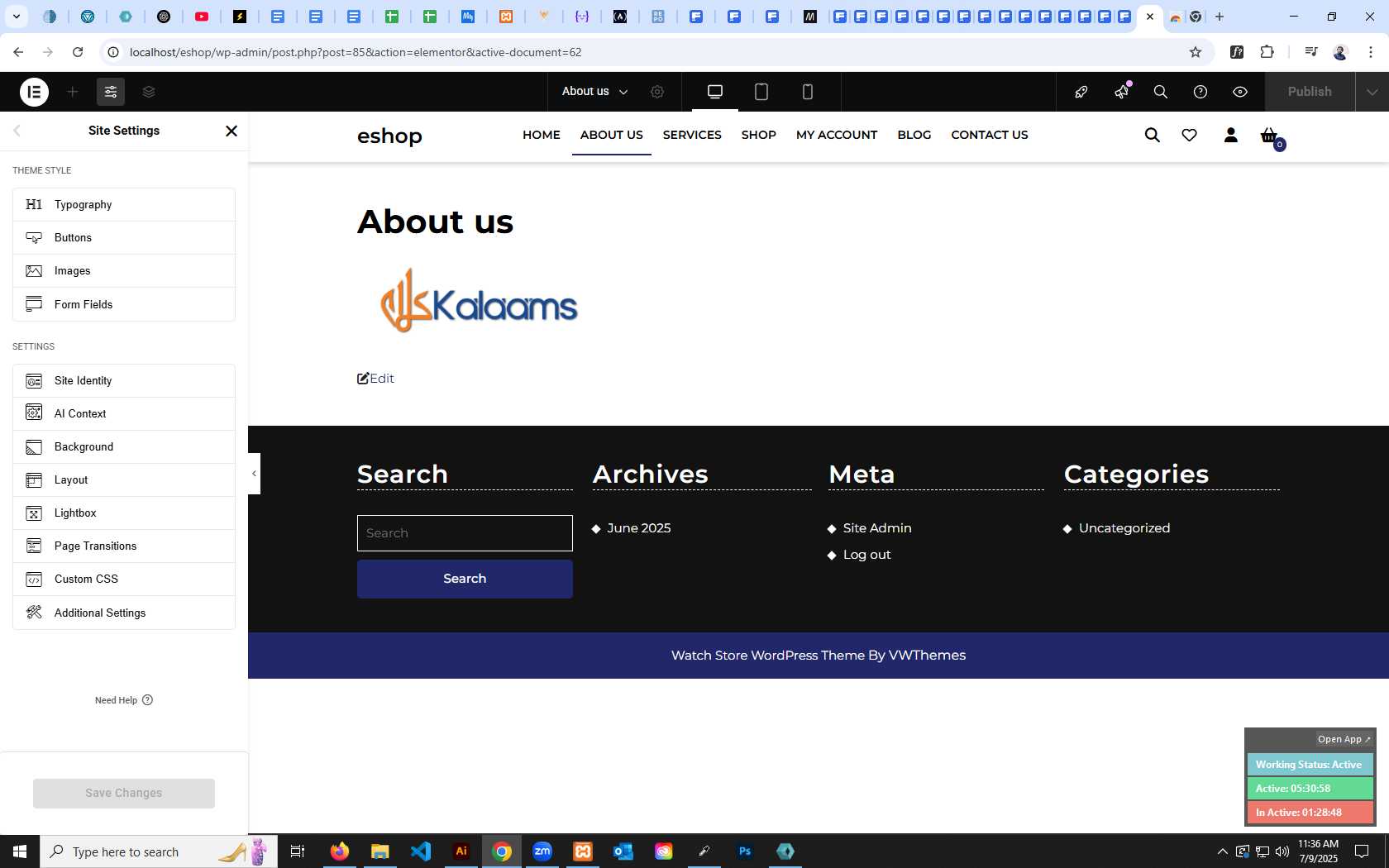Open the Site Settings sliders icon

coord(111,92)
